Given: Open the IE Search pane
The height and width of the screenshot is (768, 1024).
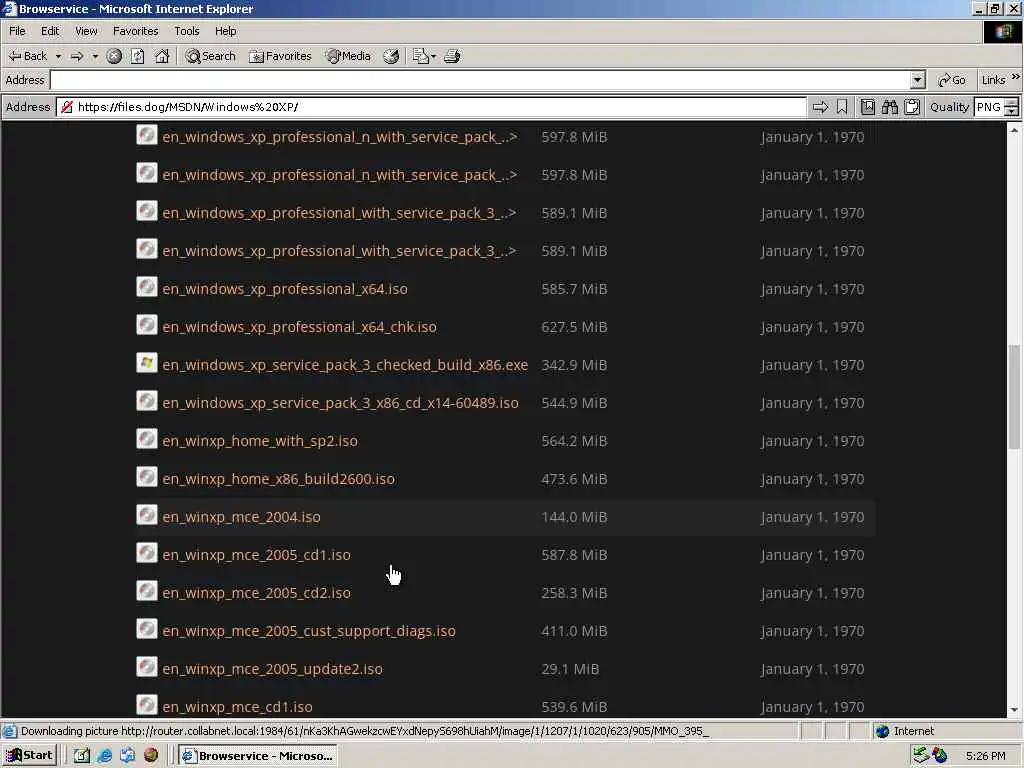Looking at the screenshot, I should (210, 56).
